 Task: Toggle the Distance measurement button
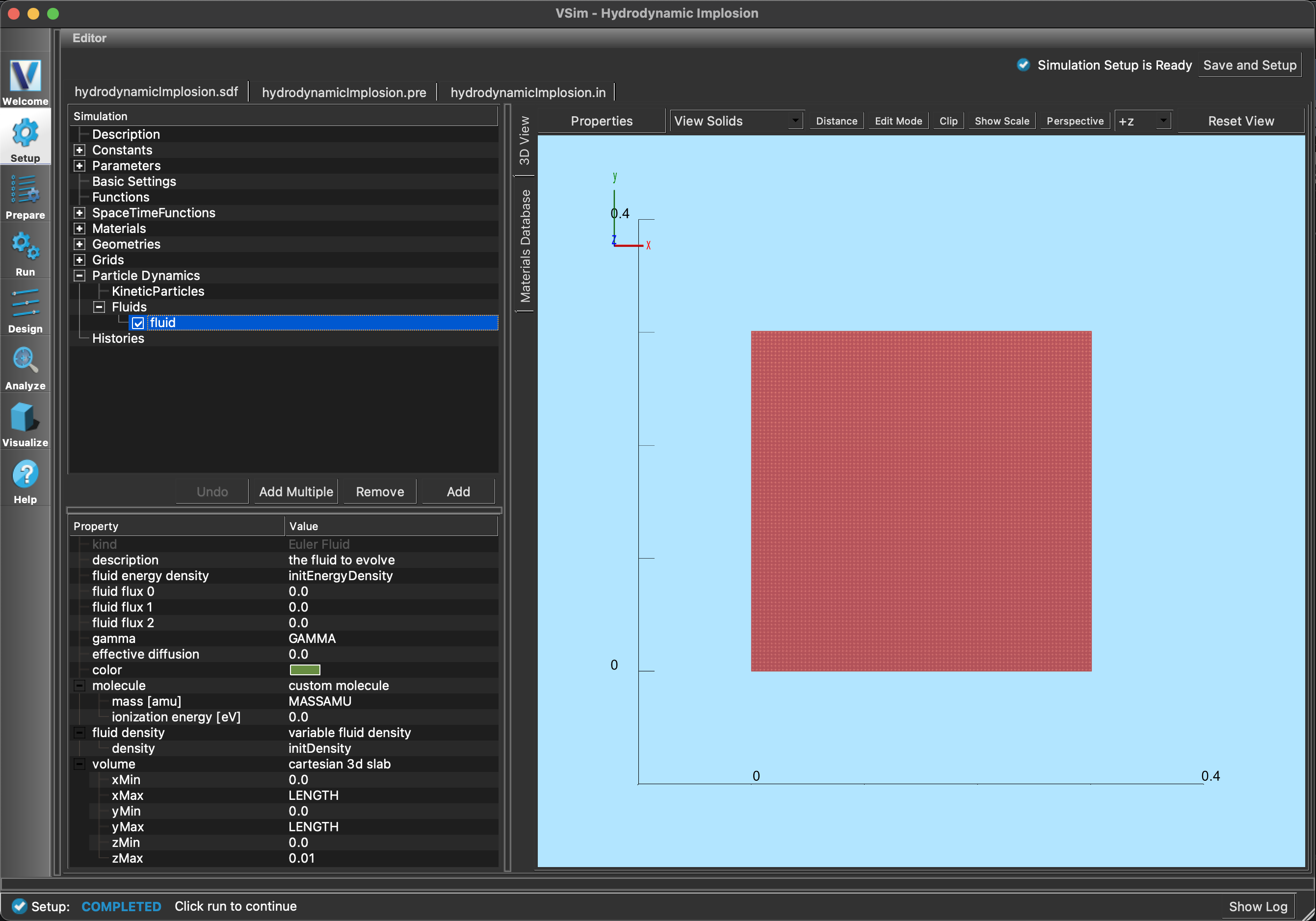pyautogui.click(x=836, y=121)
